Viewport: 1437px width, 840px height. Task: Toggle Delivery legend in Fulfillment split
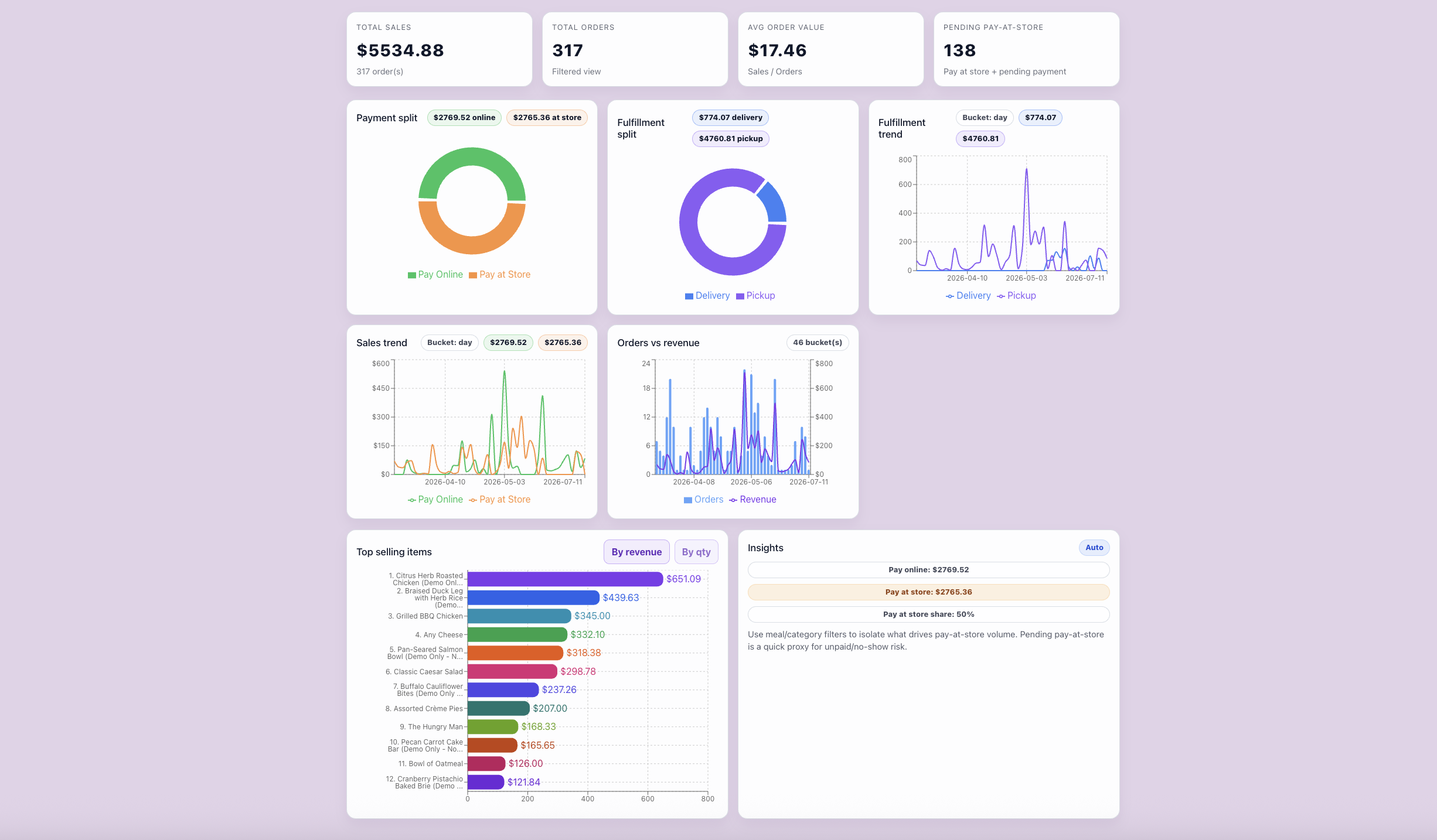pos(707,295)
